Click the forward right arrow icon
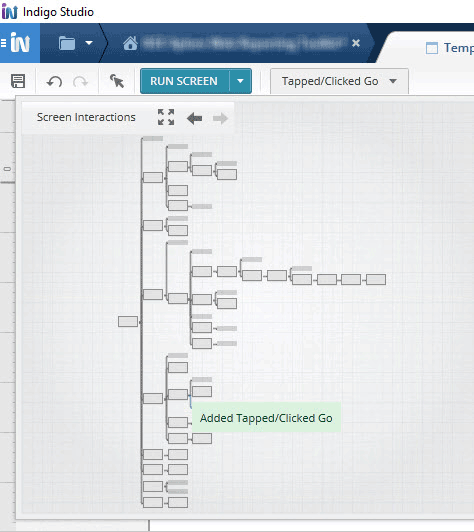 (x=220, y=118)
